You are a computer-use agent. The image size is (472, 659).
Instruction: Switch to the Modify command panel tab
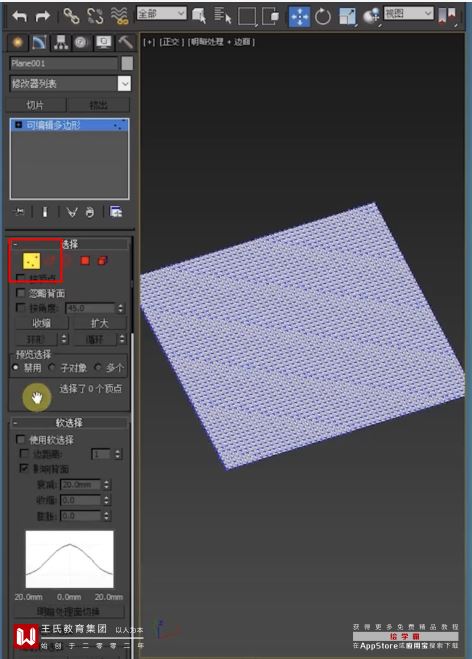[x=40, y=42]
